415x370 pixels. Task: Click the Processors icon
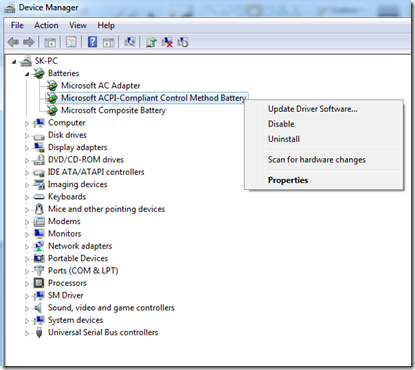tap(39, 283)
